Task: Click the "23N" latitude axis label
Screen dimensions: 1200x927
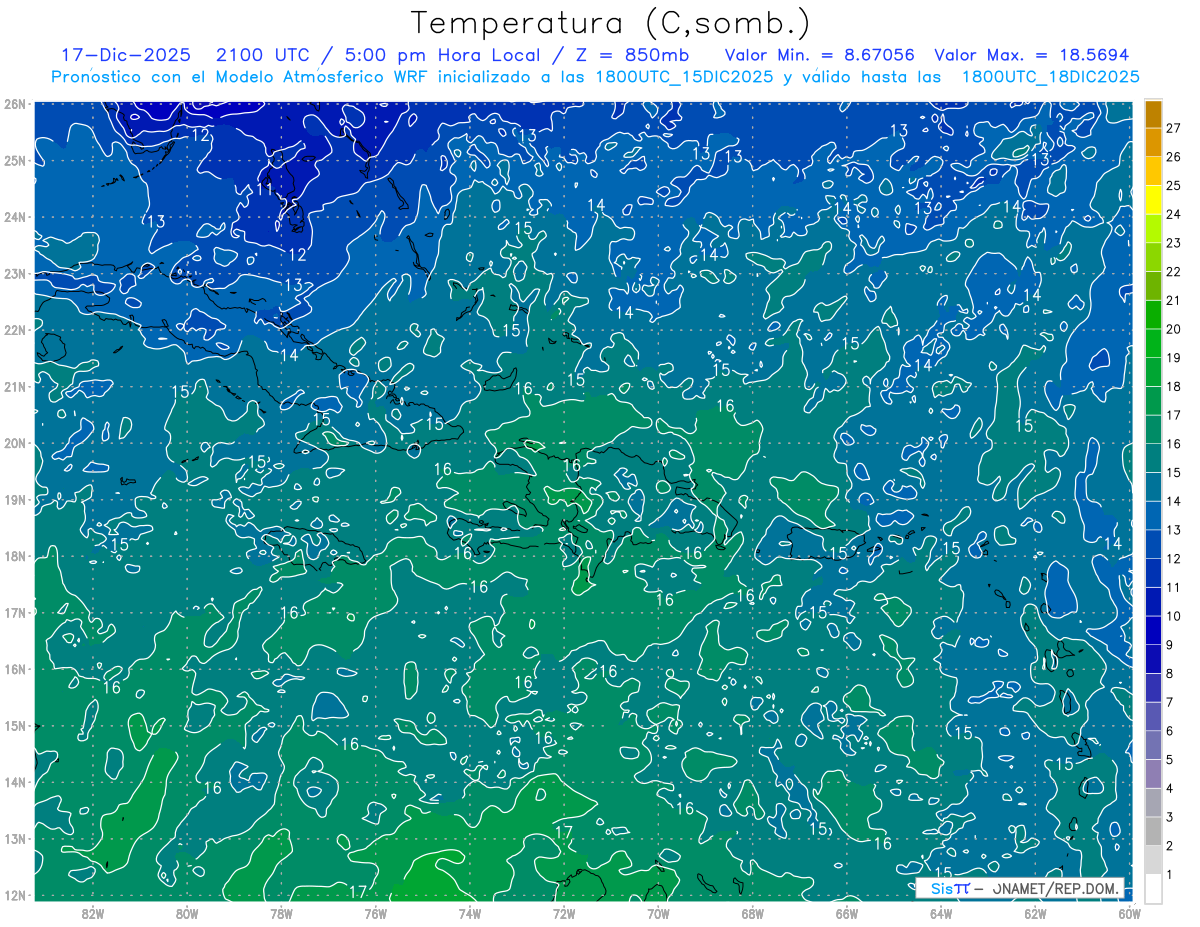Action: pyautogui.click(x=14, y=273)
